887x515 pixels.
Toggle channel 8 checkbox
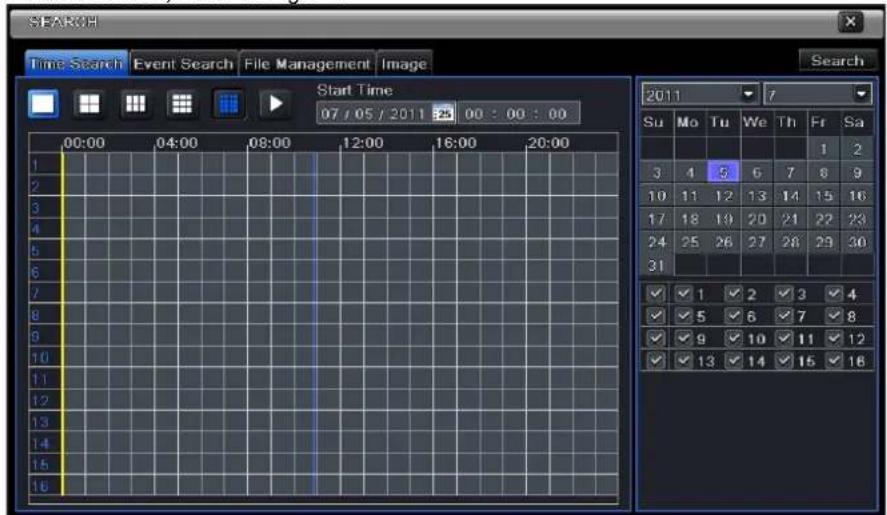pos(834,315)
